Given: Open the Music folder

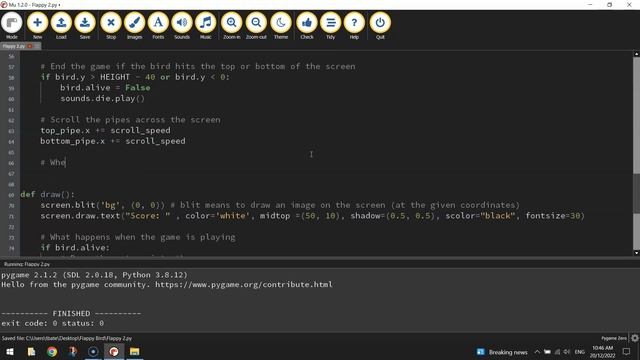Looking at the screenshot, I should pyautogui.click(x=205, y=26).
